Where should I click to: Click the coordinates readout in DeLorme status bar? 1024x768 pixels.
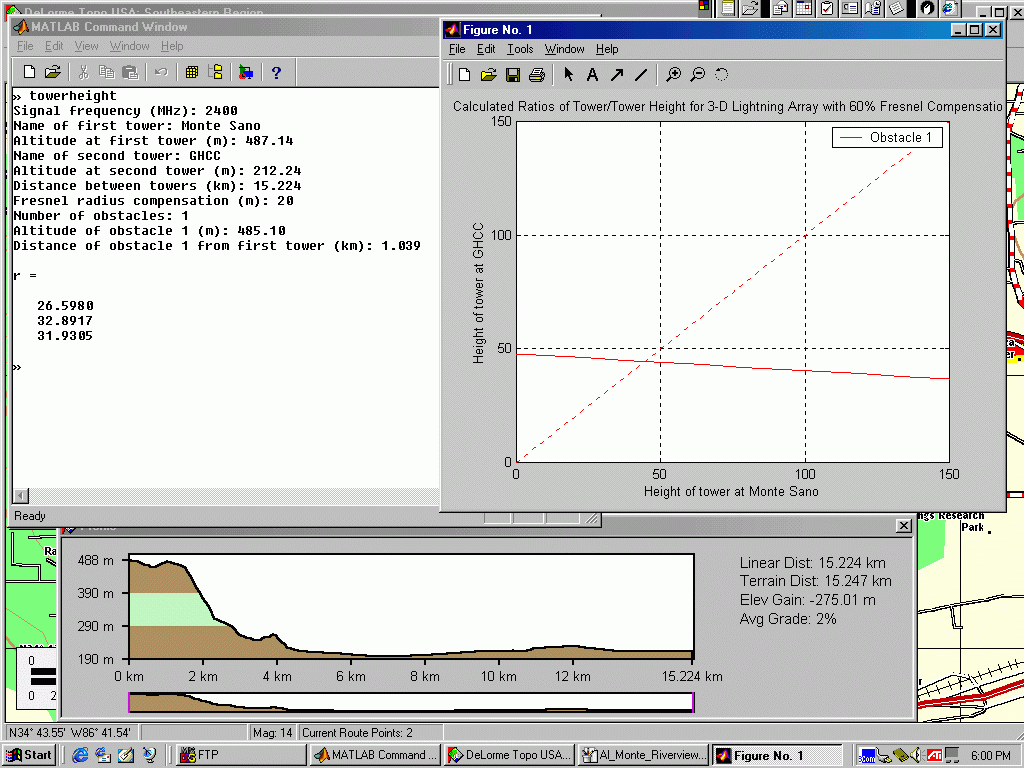[70, 733]
